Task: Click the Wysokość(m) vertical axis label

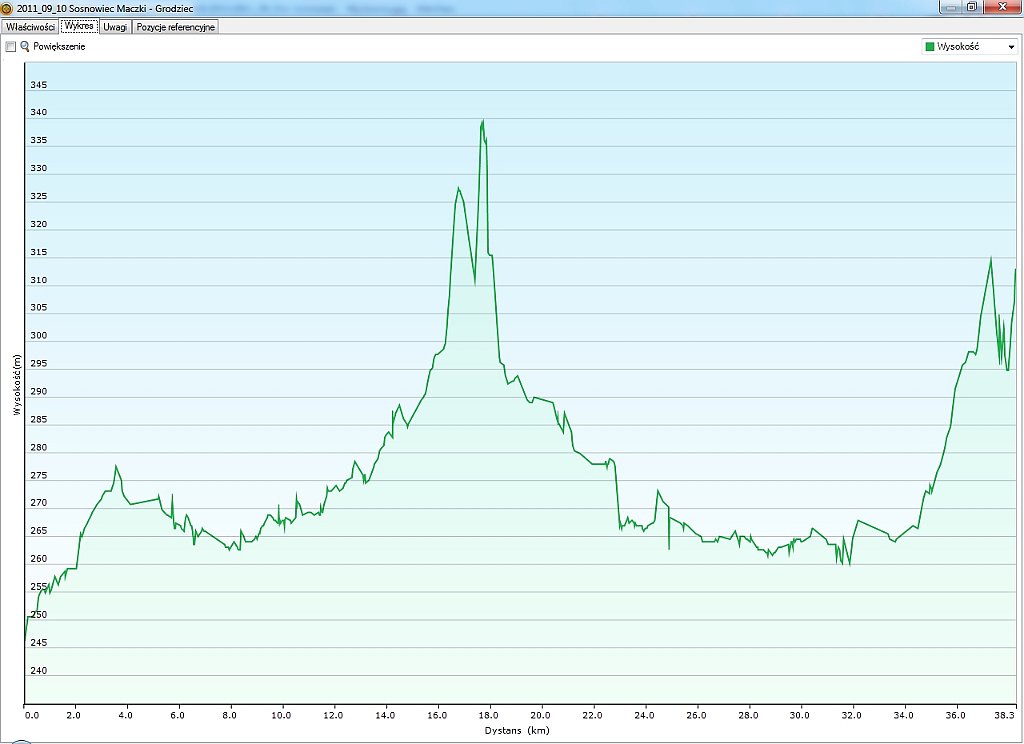Action: click(16, 385)
